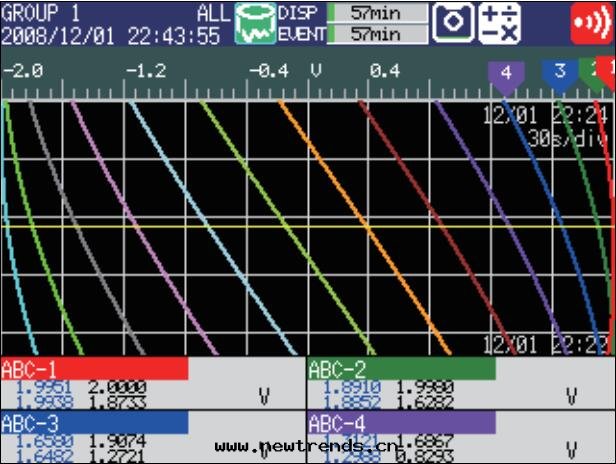Image resolution: width=616 pixels, height=464 pixels.
Task: Click the ALL display mode label
Action: 213,13
